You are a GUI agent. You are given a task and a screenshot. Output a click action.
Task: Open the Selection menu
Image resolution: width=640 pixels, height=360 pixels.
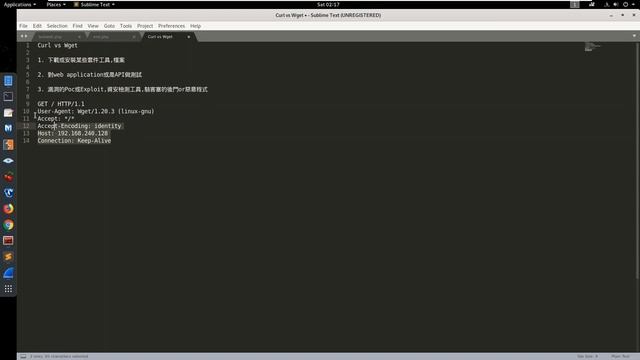click(57, 26)
